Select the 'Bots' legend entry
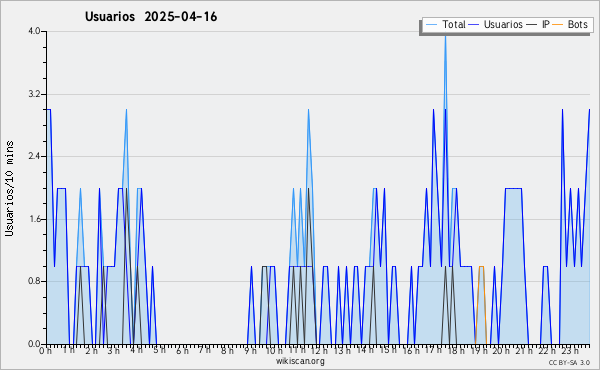Screen dimensions: 600x370 (x=570, y=24)
